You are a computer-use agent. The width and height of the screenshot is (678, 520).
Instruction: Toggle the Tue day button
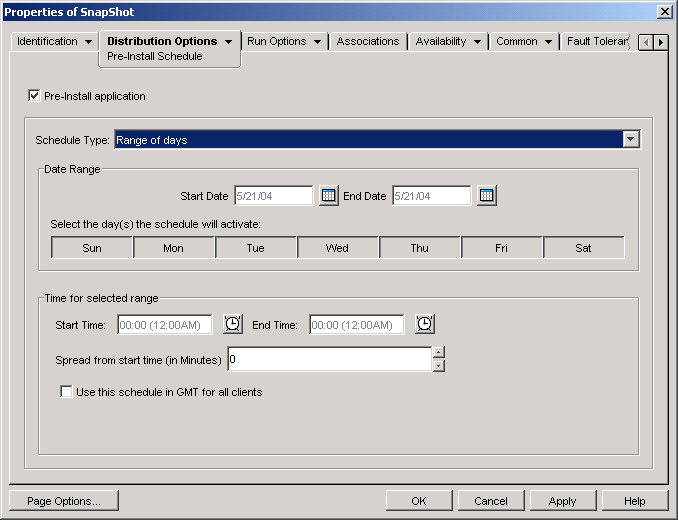[x=255, y=248]
